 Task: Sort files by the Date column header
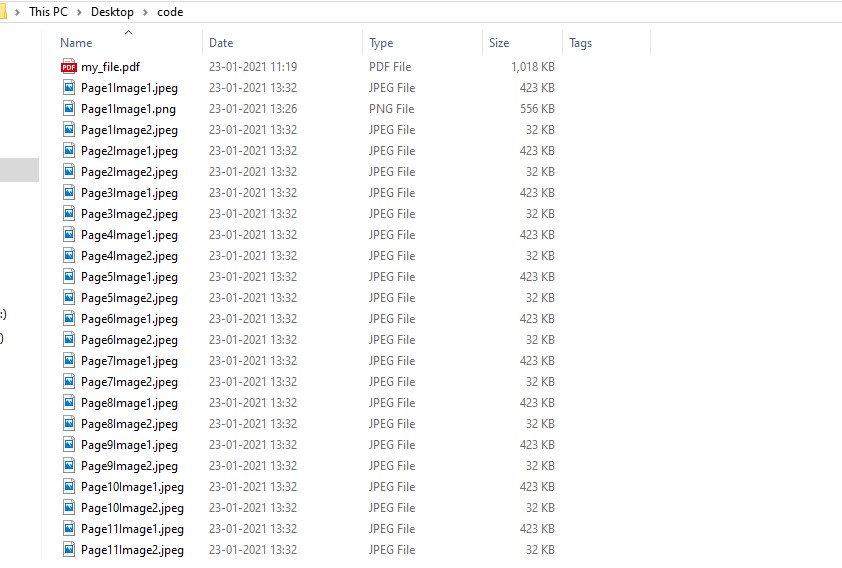[x=221, y=43]
